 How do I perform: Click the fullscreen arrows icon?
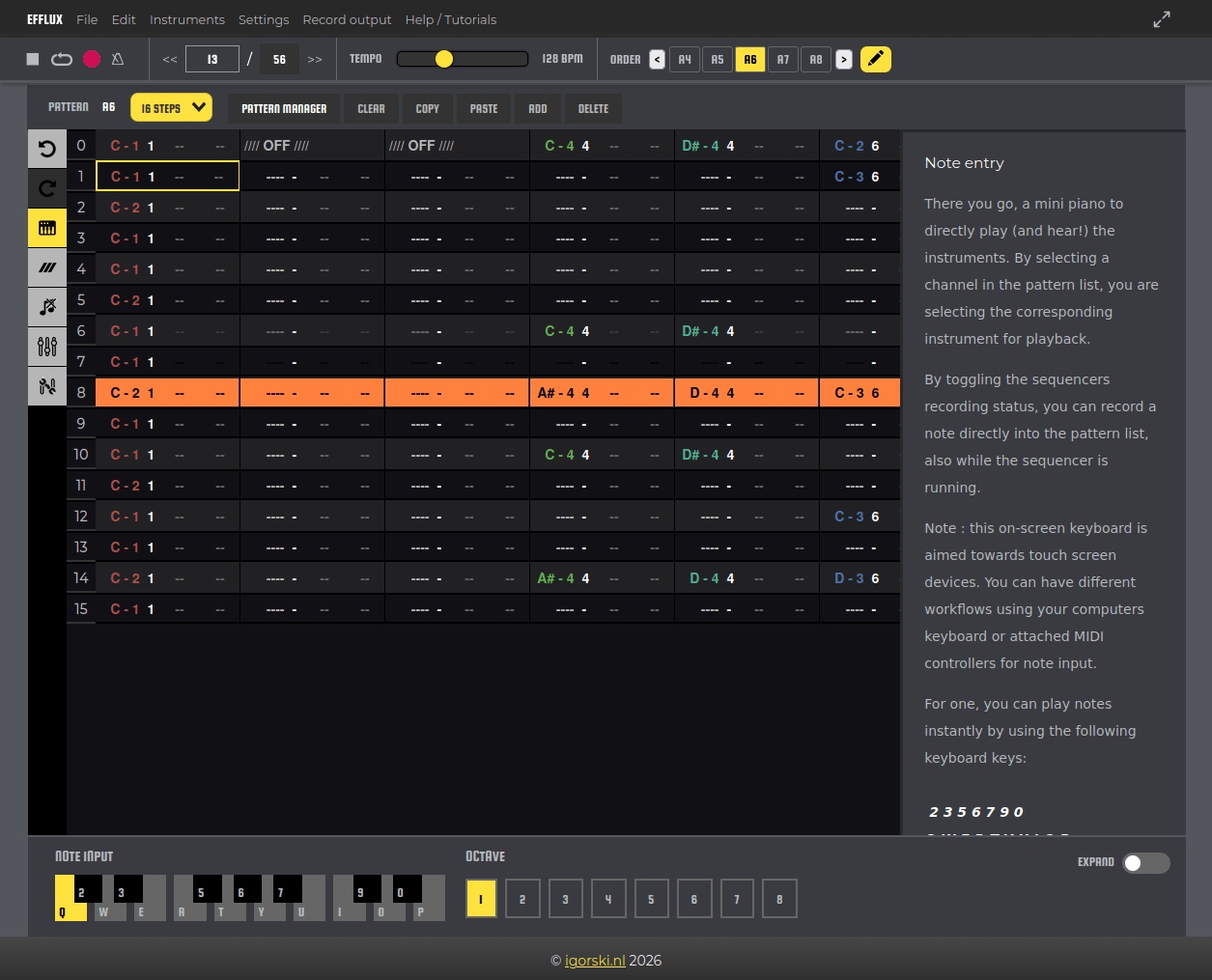(x=1162, y=19)
